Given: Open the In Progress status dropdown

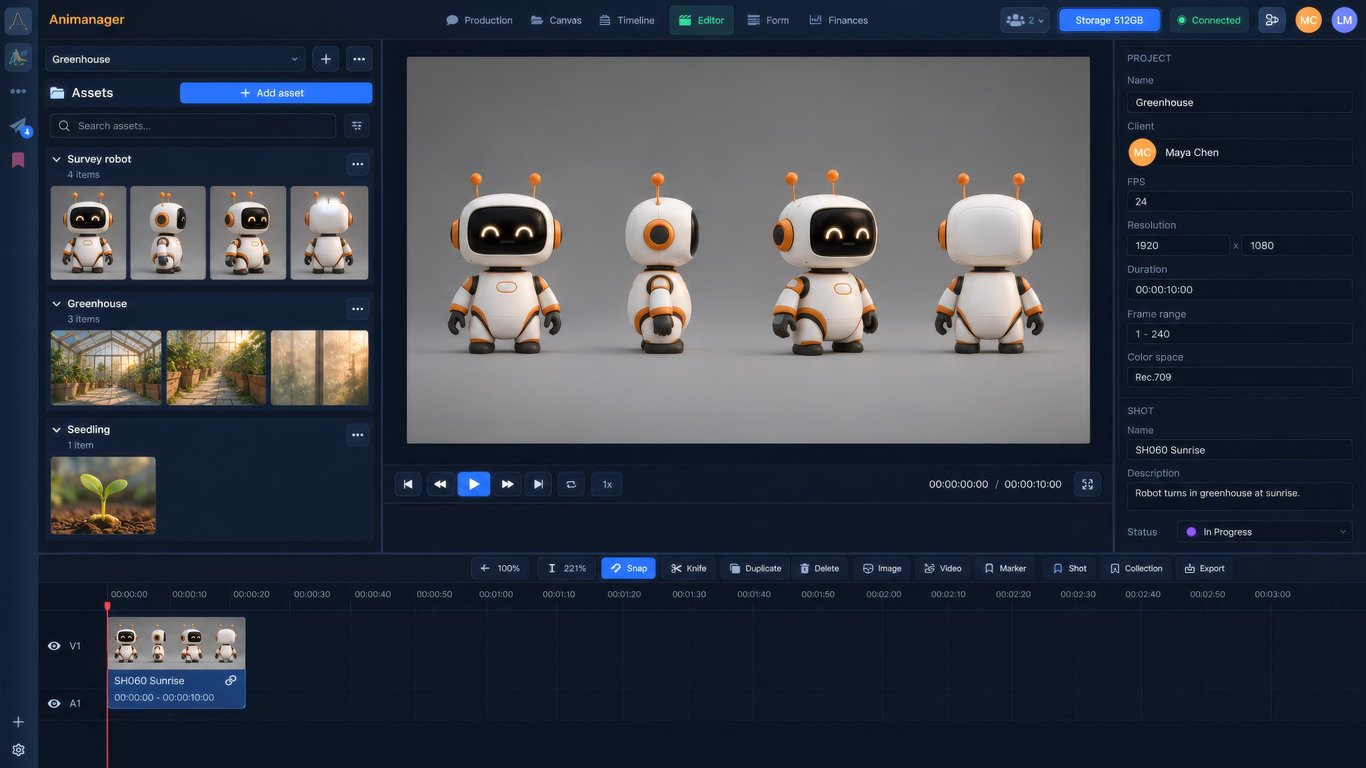Looking at the screenshot, I should coord(1265,532).
